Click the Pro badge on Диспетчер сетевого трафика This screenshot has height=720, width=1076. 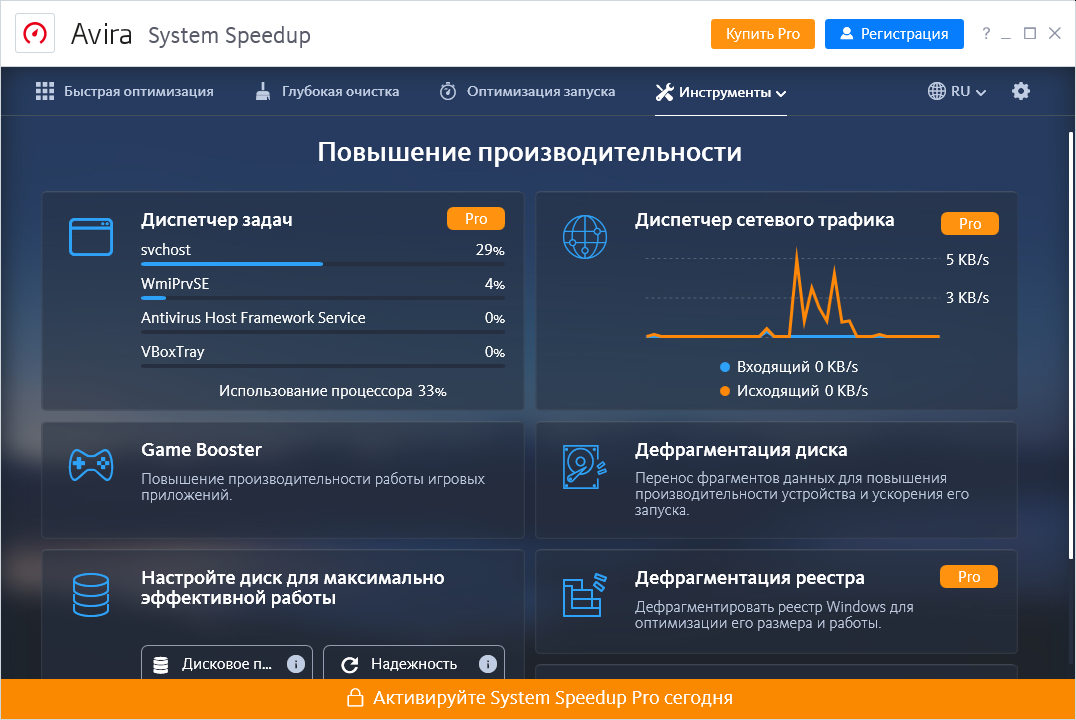969,223
